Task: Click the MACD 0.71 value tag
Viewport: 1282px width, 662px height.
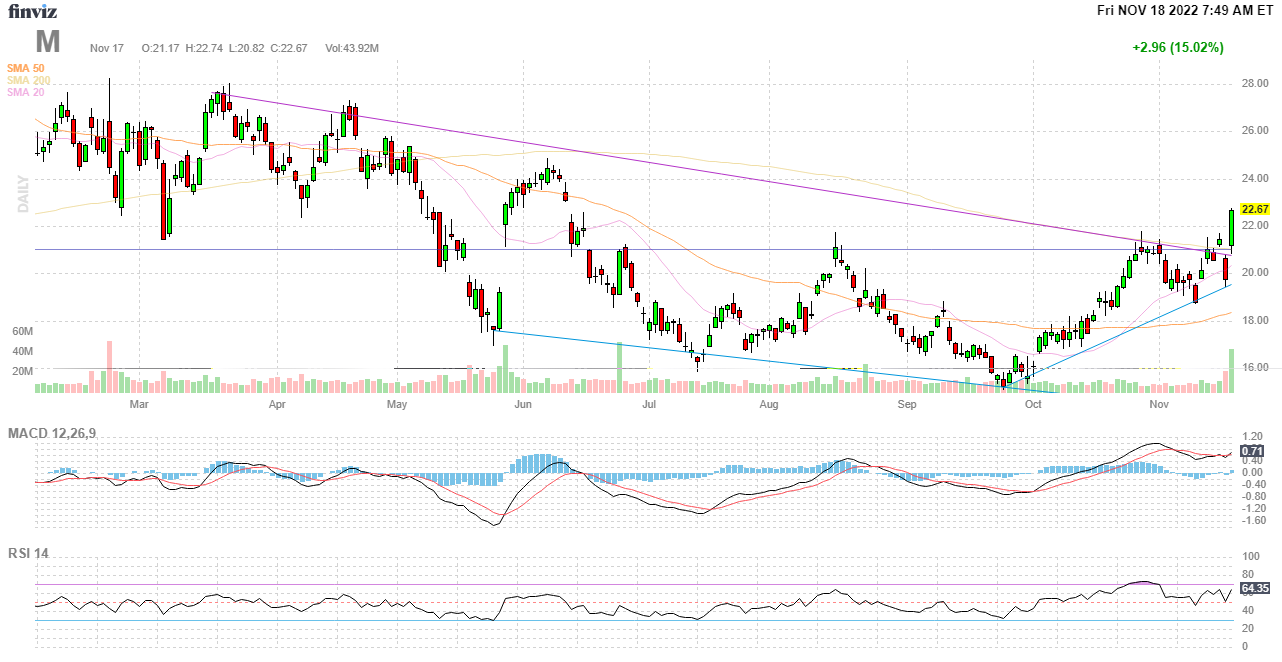Action: (1253, 450)
